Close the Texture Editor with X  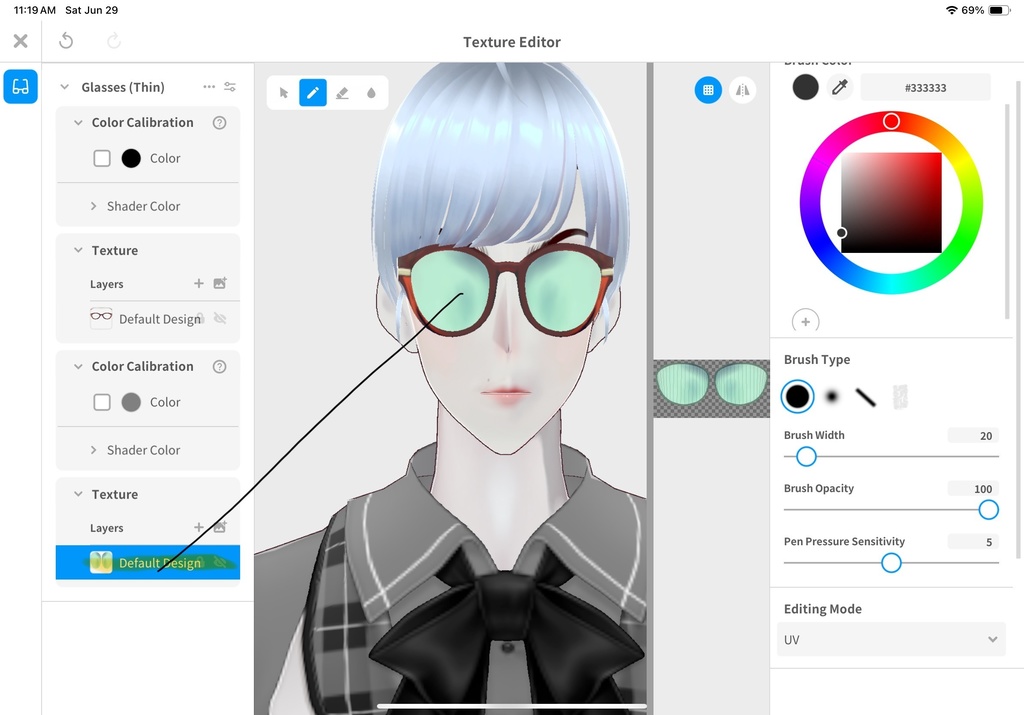point(21,41)
